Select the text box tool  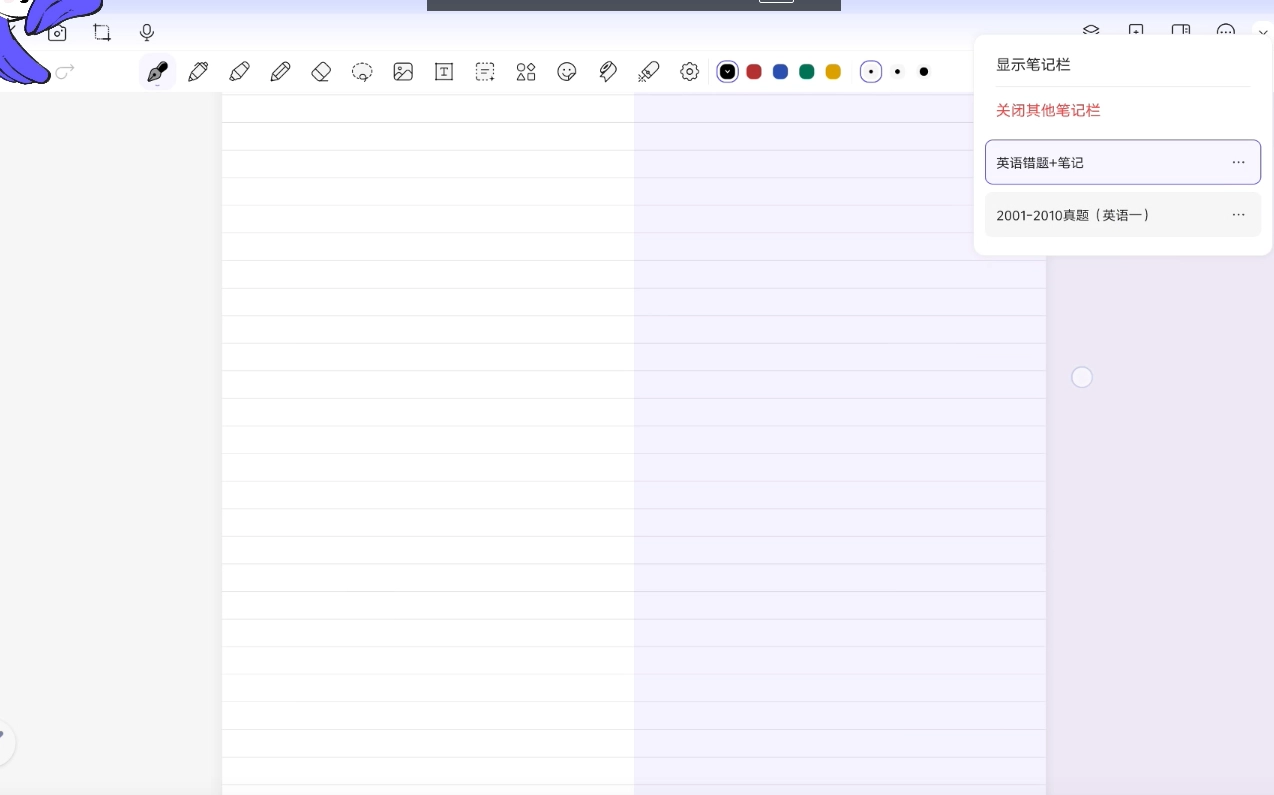444,72
